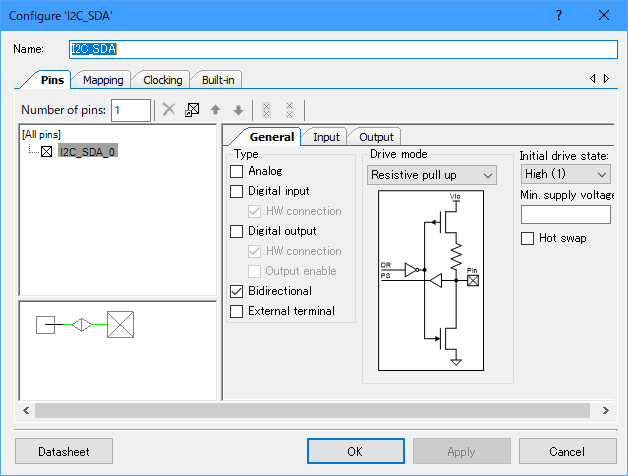Screen dimensions: 628x476
Task: Click the Min. supply voltage field
Action: [565, 214]
